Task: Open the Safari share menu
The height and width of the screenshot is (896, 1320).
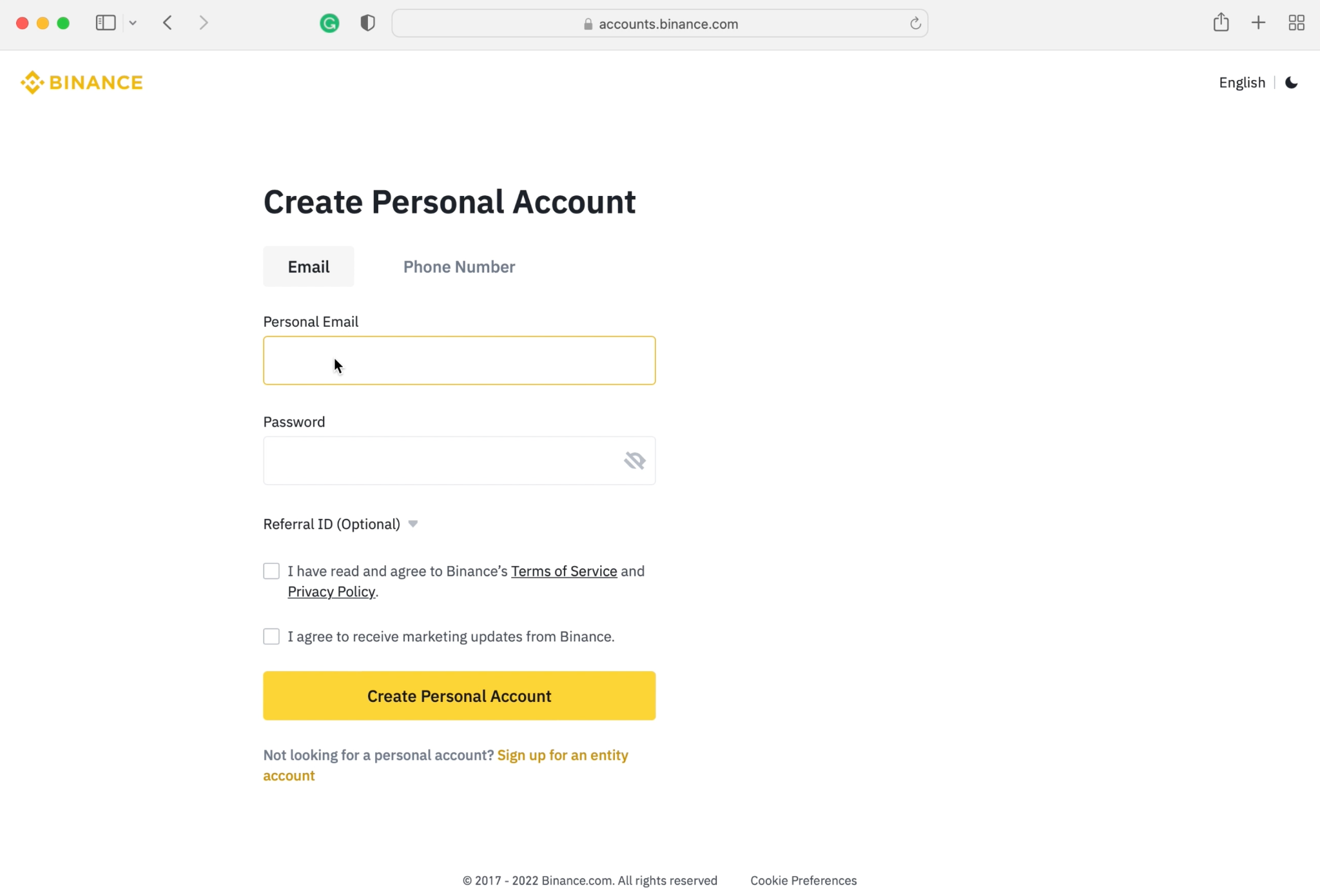Action: (x=1221, y=23)
